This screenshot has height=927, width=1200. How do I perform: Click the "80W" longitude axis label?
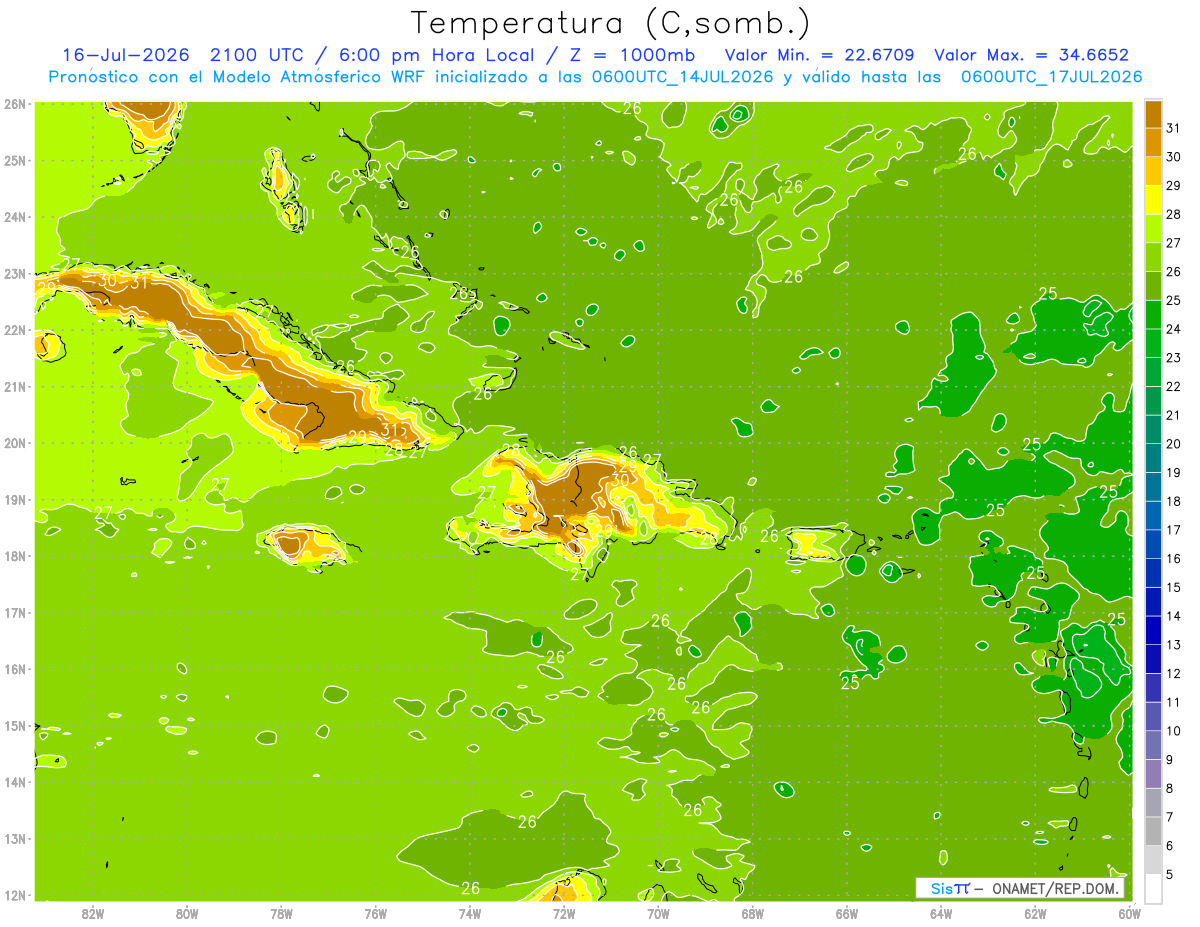pos(186,913)
